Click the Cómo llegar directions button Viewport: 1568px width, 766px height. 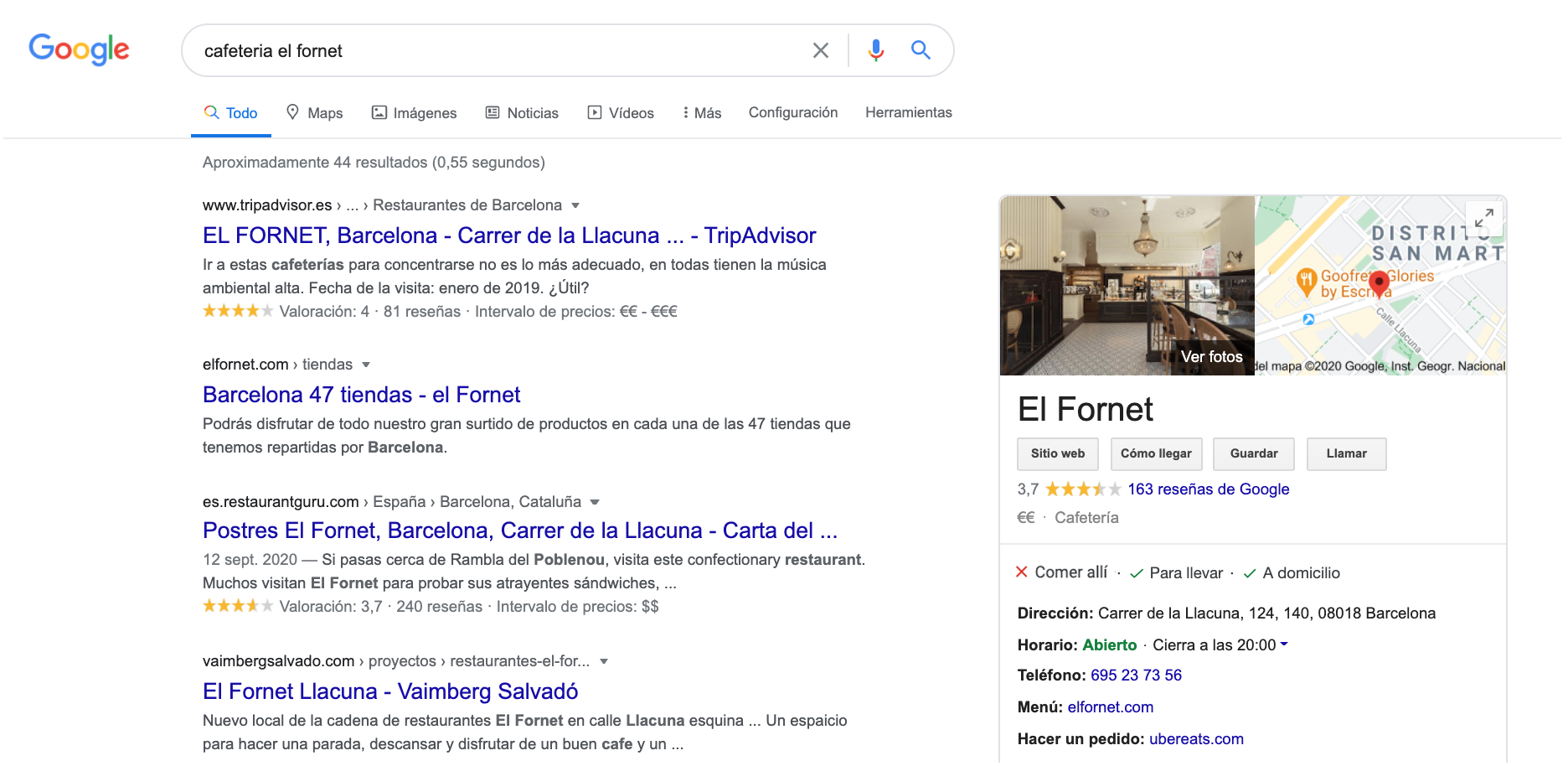coord(1156,453)
